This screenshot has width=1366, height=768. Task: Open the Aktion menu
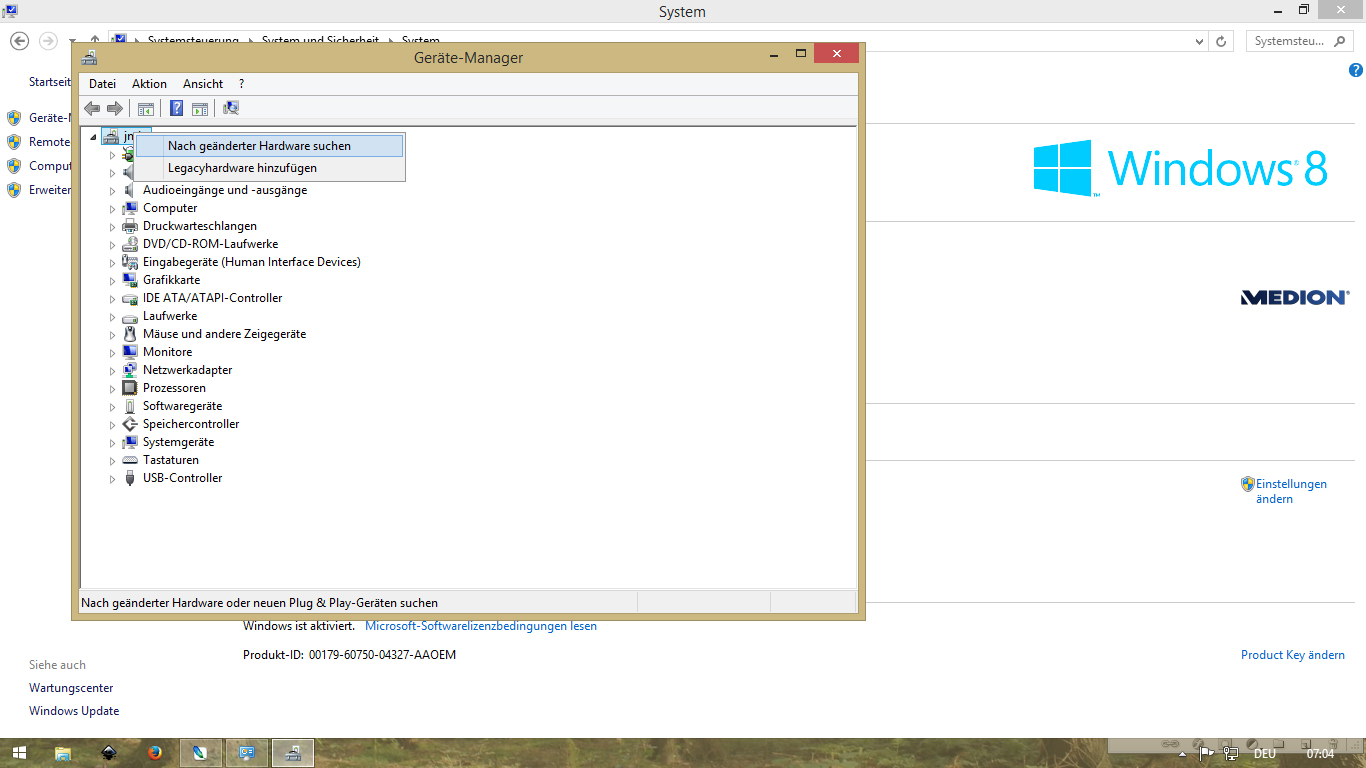click(149, 84)
